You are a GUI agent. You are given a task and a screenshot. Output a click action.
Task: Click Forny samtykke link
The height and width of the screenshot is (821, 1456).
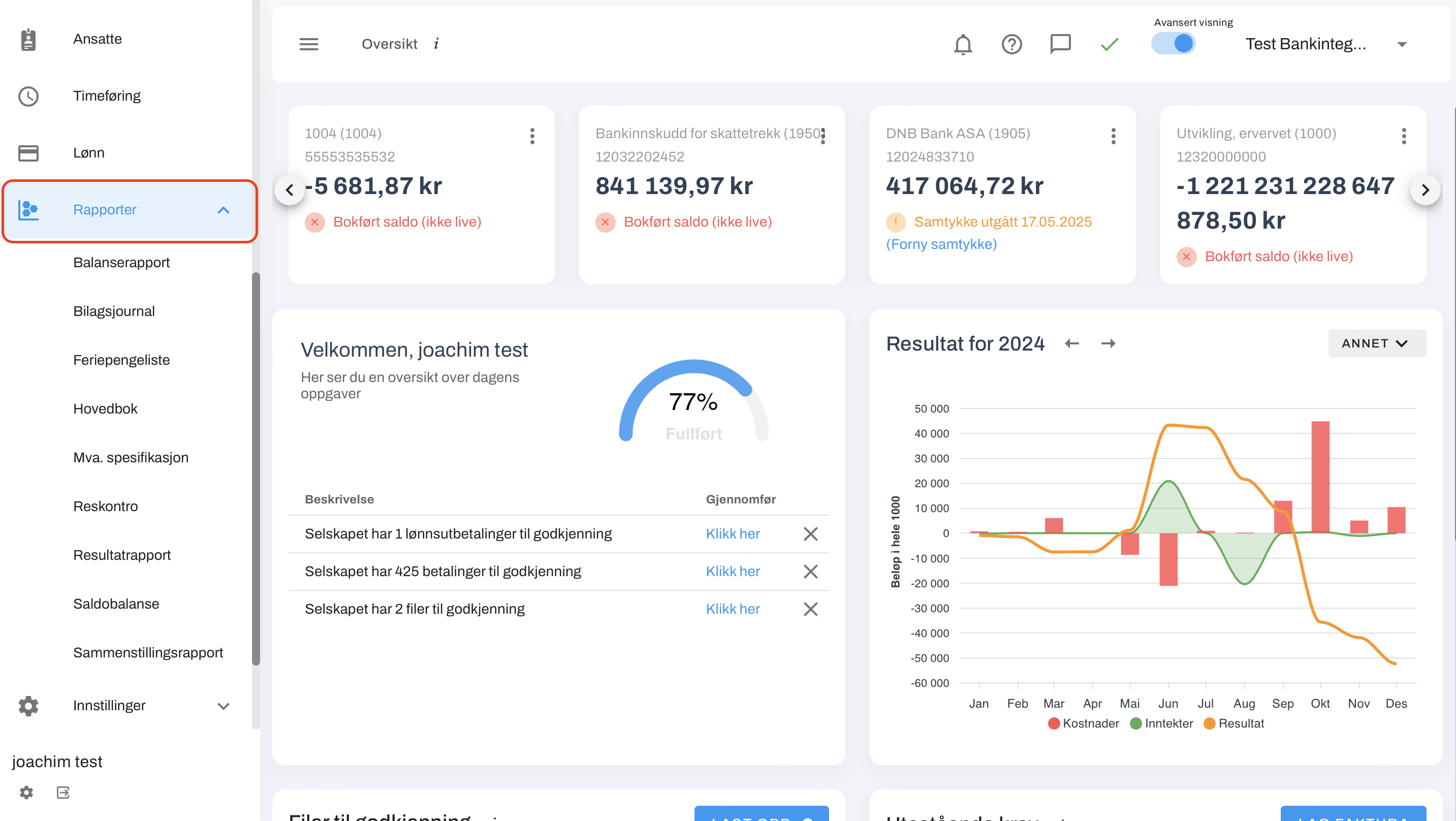pyautogui.click(x=941, y=244)
